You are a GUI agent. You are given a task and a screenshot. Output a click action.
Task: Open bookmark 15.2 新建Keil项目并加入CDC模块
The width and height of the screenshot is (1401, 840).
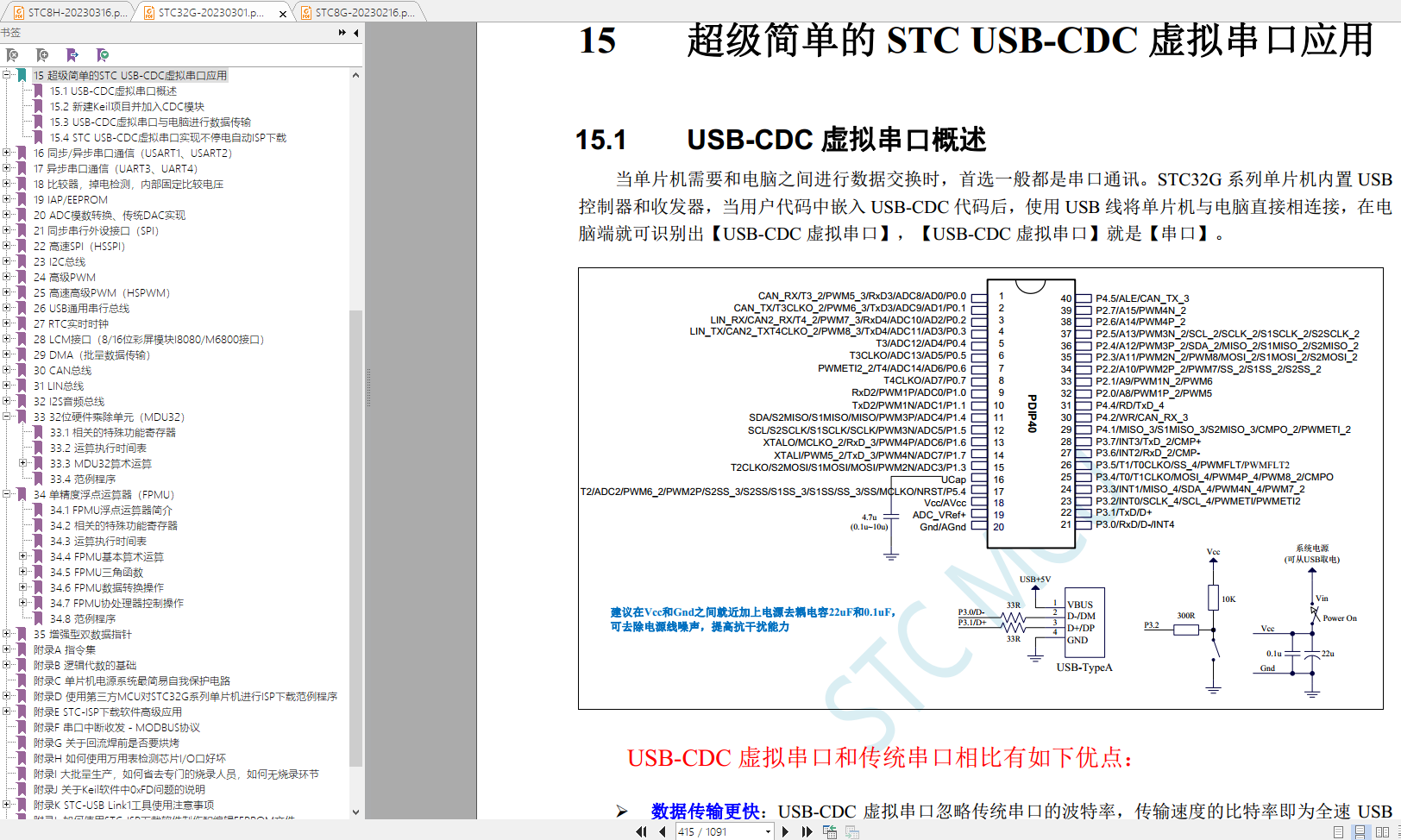[127, 107]
